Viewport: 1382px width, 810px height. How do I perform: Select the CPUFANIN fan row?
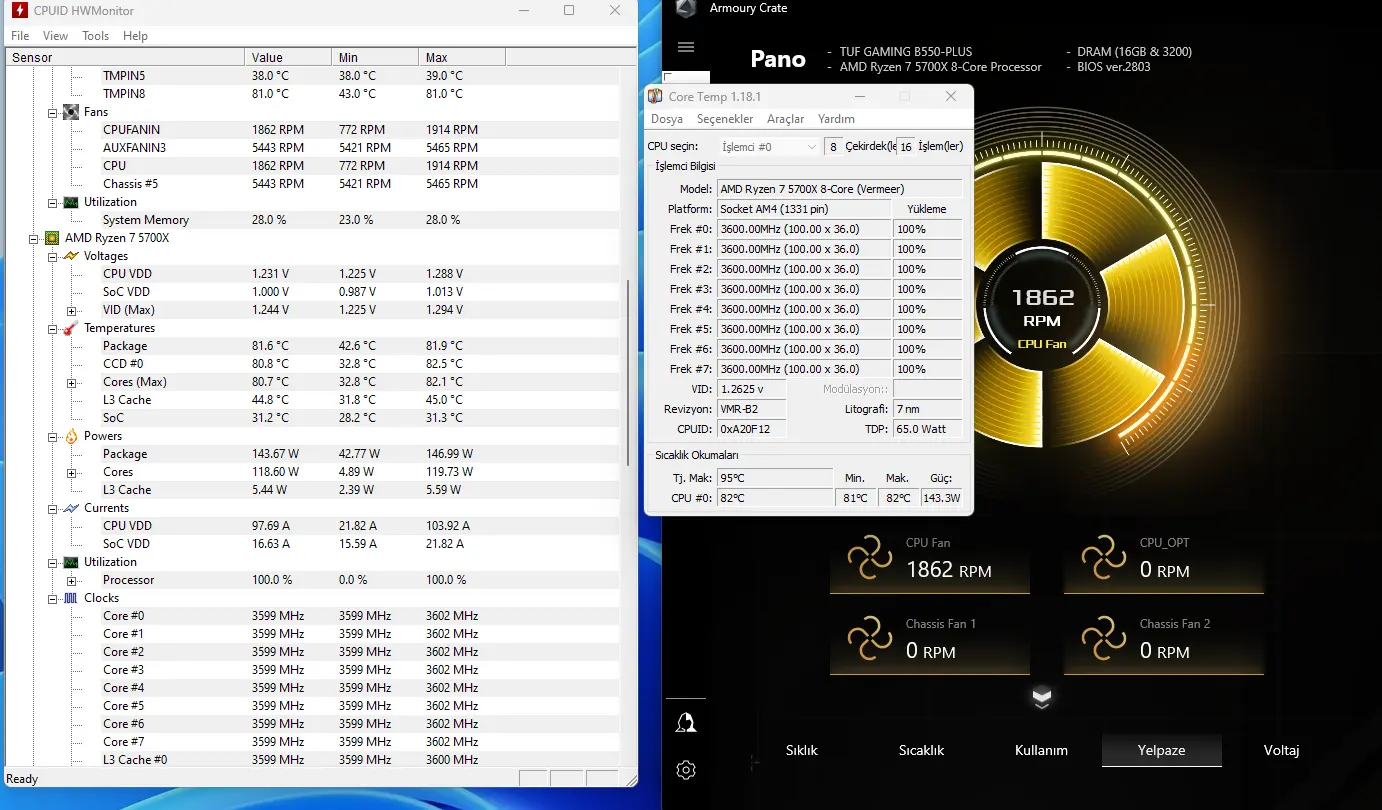(x=313, y=130)
